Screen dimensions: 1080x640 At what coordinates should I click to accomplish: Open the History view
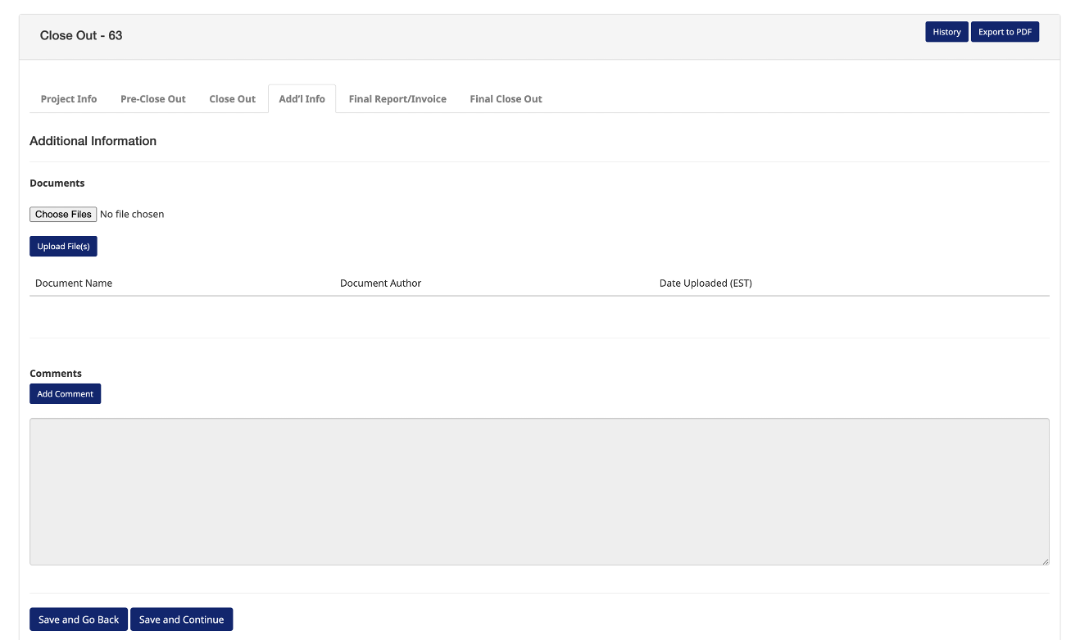coord(946,32)
